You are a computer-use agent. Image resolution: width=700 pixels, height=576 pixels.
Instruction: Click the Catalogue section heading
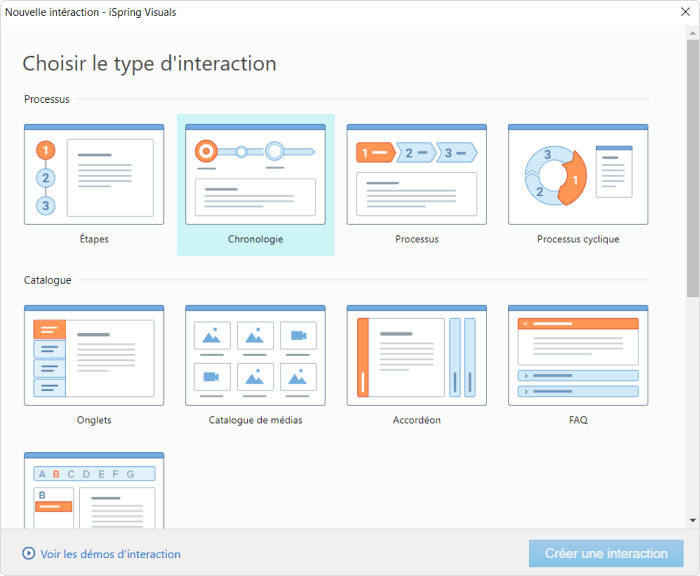click(x=47, y=280)
